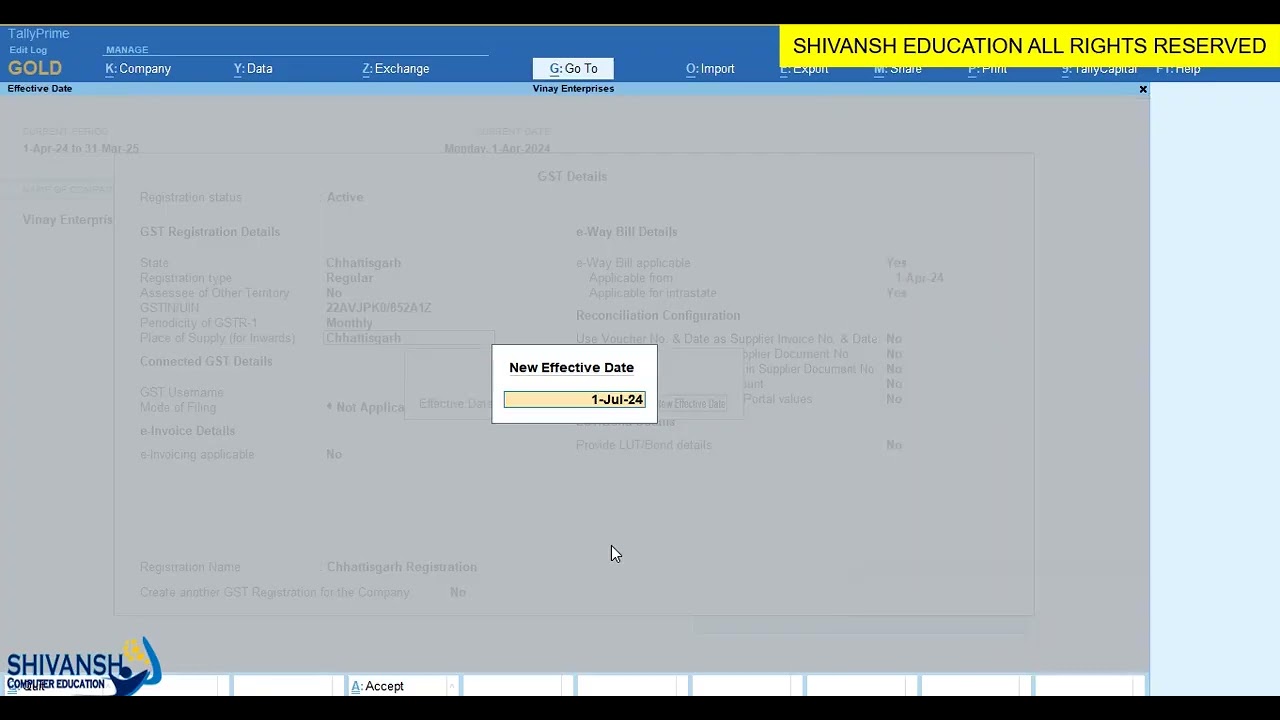1280x720 pixels.
Task: Open the Z: Exchange menu
Action: click(396, 69)
